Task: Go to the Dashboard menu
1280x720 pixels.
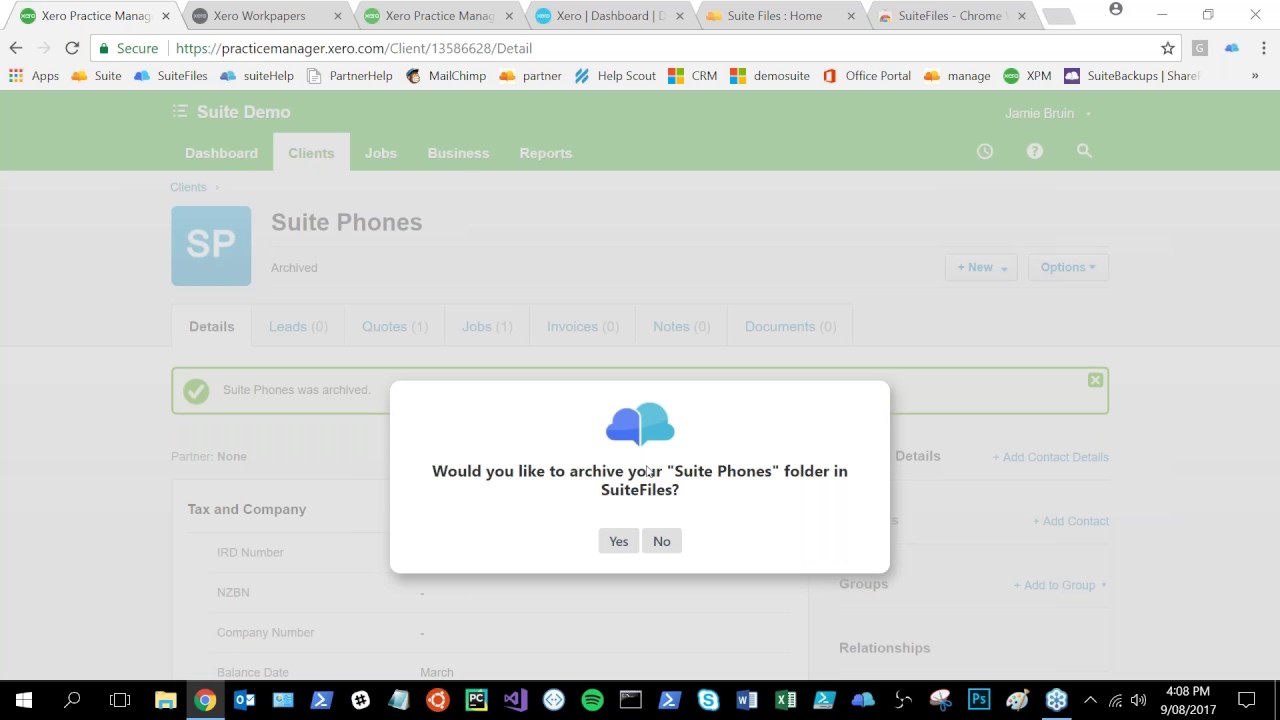Action: coord(221,153)
